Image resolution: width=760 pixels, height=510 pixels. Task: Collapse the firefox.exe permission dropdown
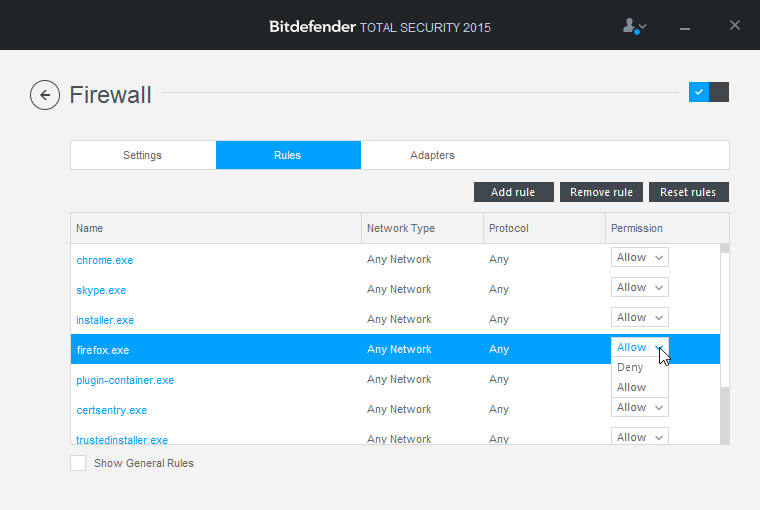tap(639, 348)
